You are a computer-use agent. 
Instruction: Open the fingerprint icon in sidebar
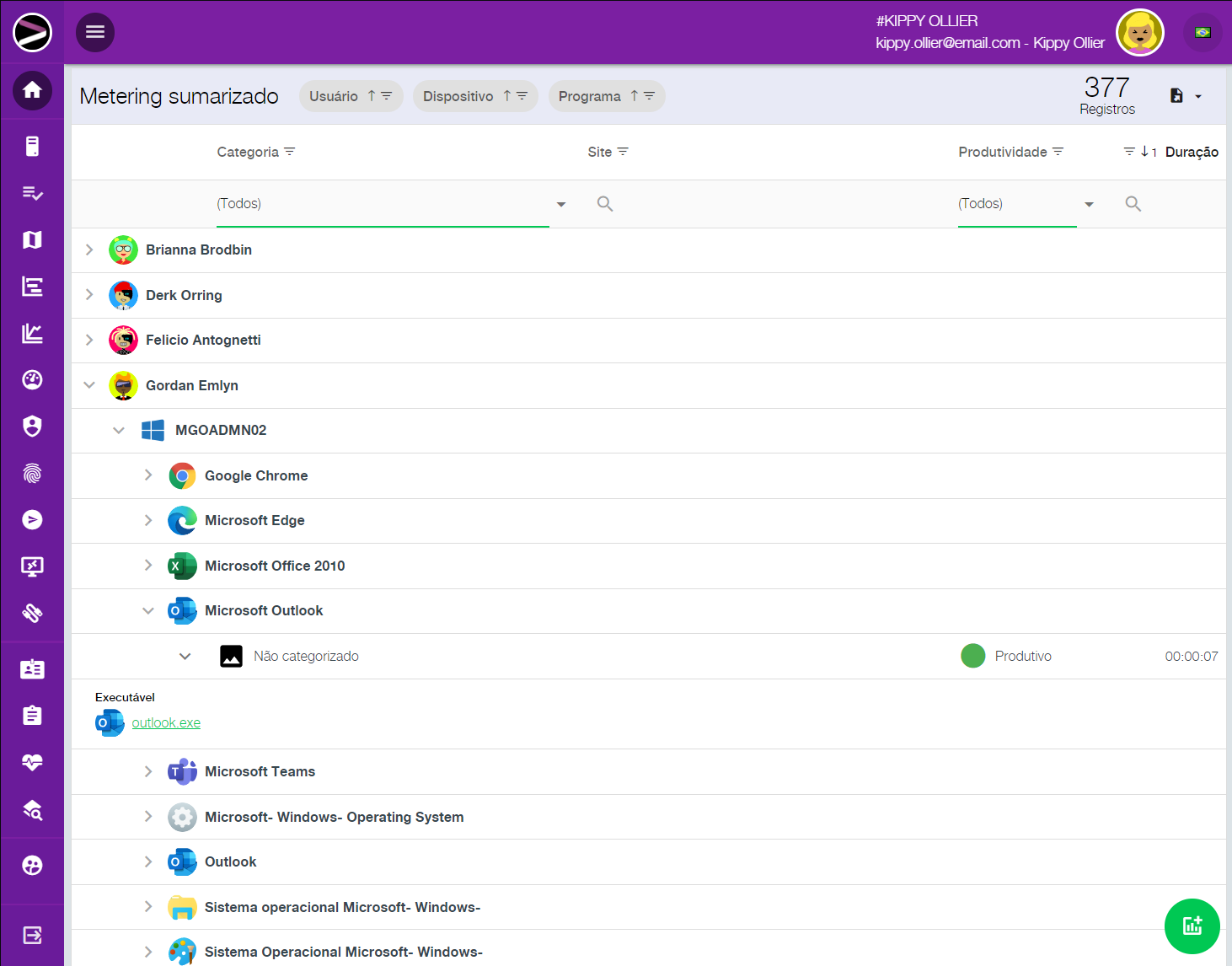(32, 474)
